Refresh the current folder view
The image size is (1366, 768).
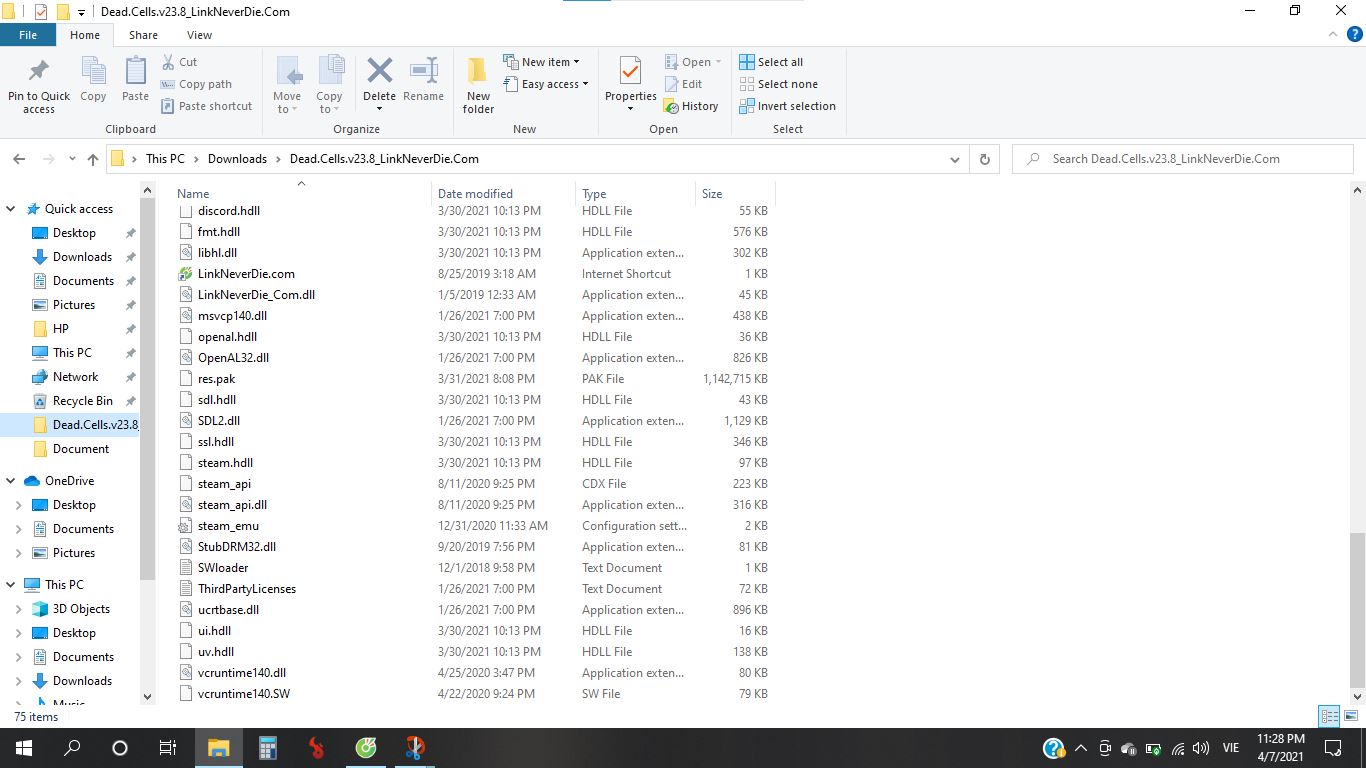point(985,159)
